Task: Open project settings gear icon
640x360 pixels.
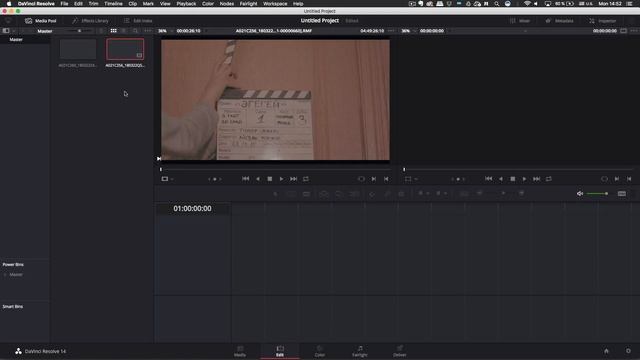Action: (x=628, y=351)
